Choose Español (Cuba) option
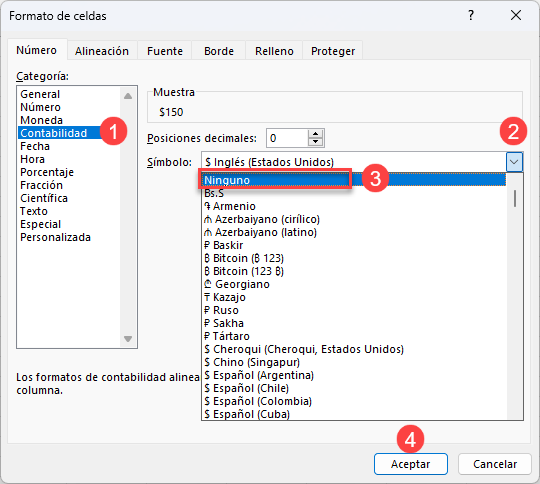Screen dimensions: 540x484 (x=354, y=414)
